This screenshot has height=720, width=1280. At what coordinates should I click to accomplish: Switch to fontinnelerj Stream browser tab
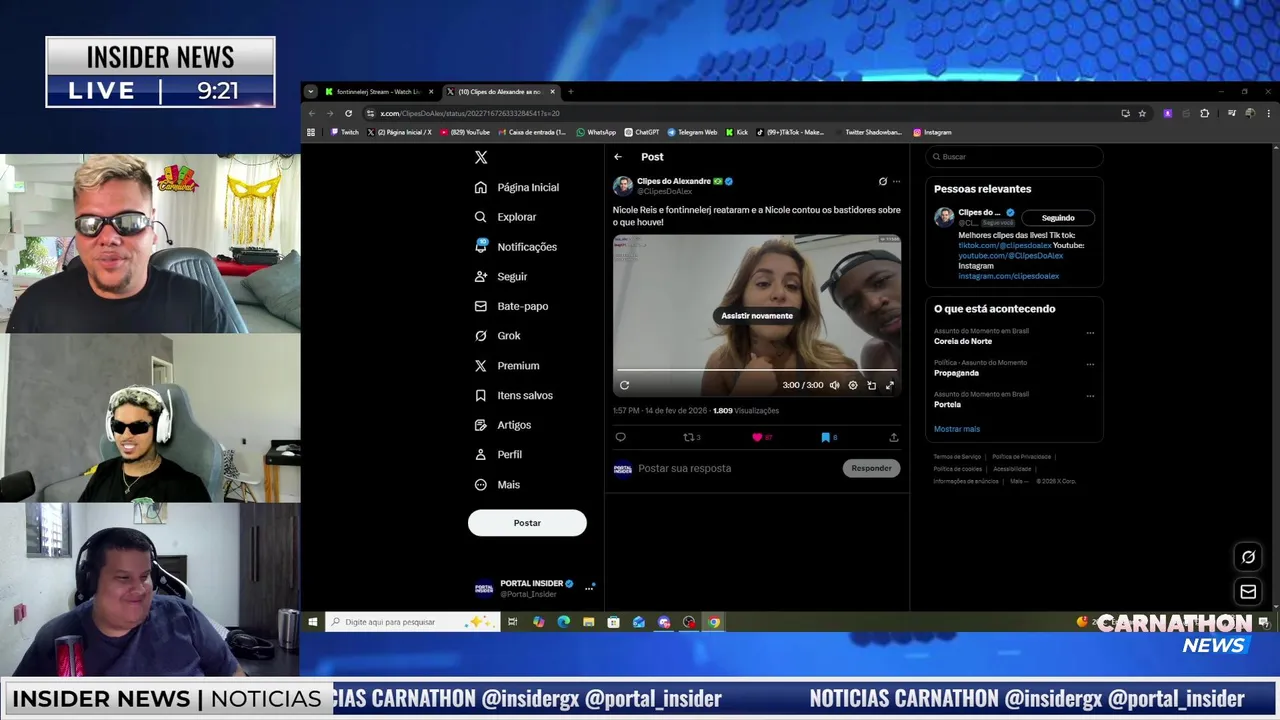click(378, 92)
